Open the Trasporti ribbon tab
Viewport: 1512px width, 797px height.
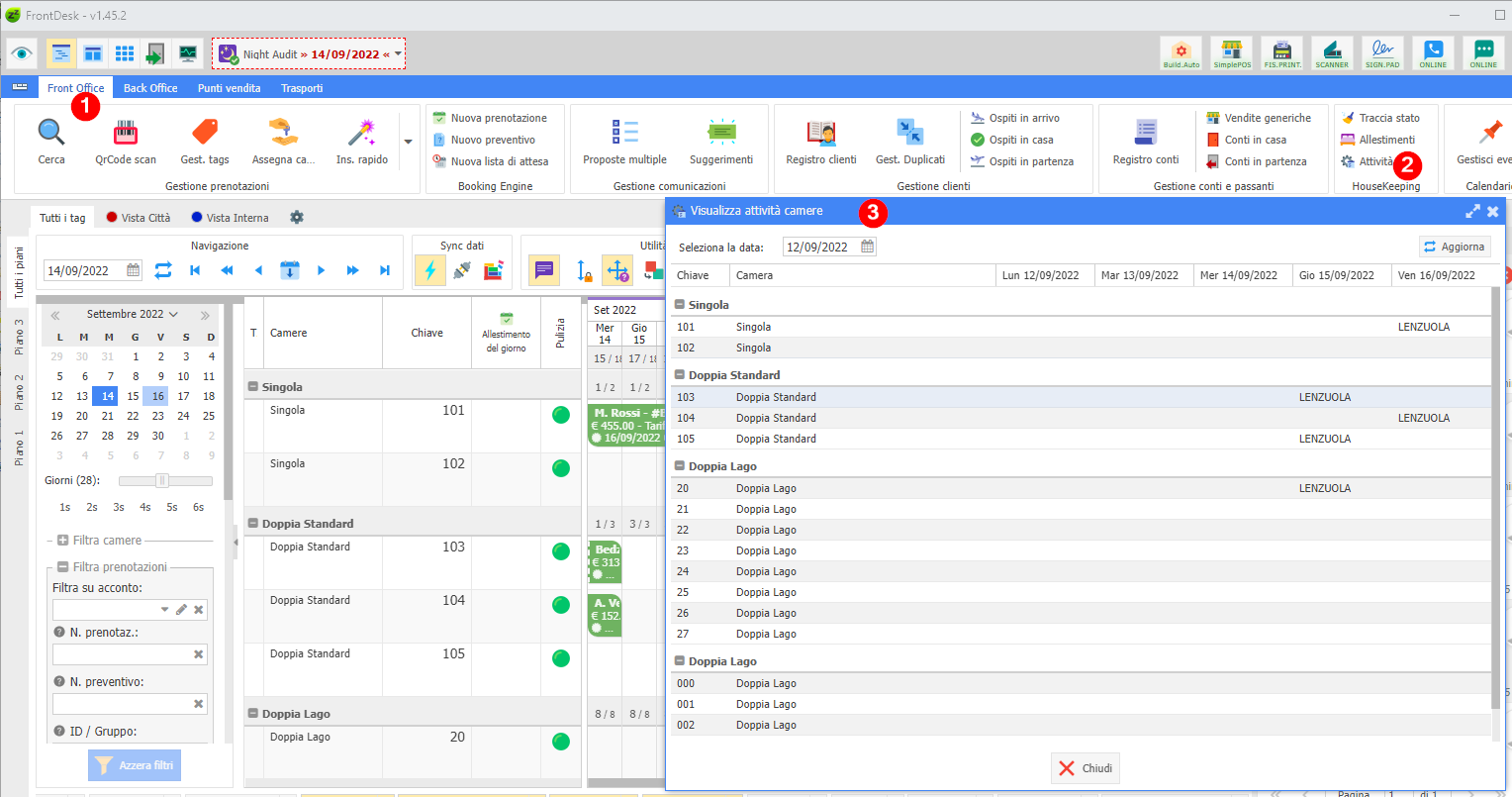tap(302, 88)
